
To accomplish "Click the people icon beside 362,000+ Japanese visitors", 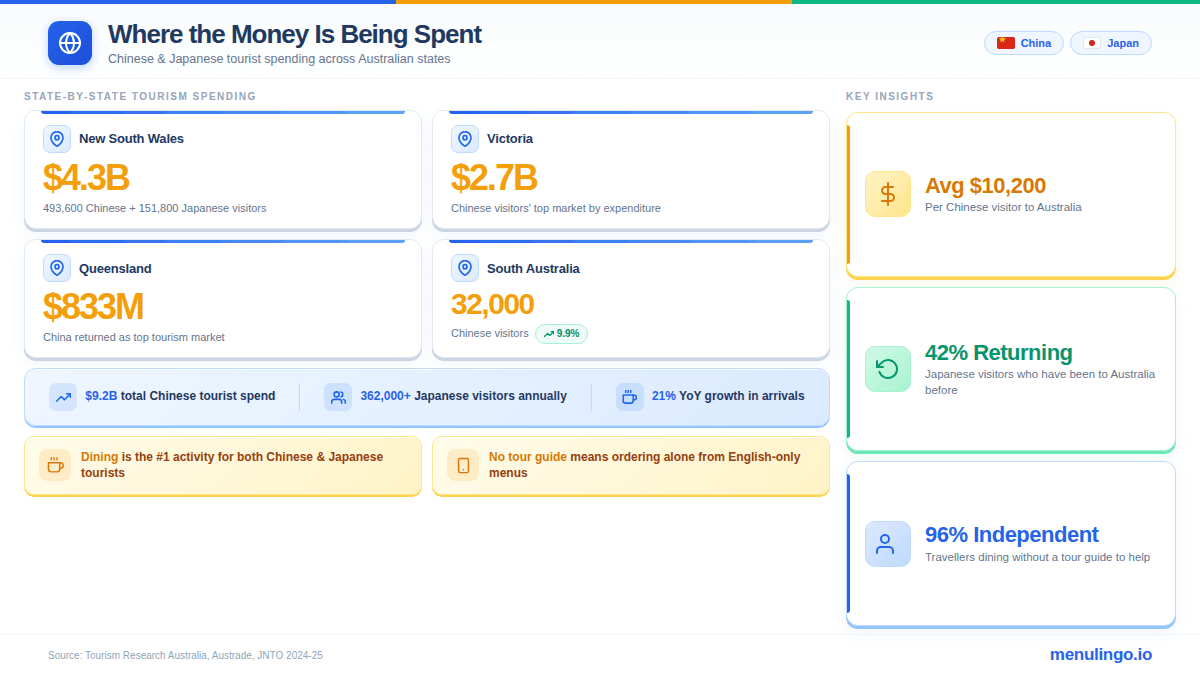I will 338,397.
